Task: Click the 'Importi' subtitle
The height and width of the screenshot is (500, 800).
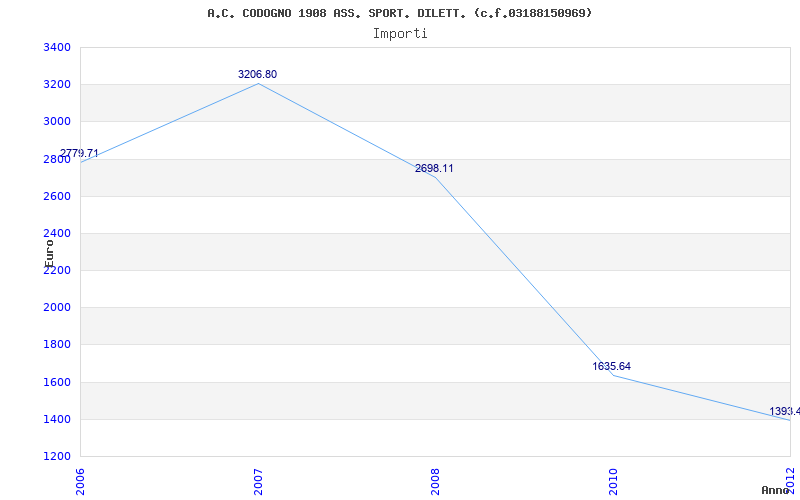Action: tap(400, 34)
